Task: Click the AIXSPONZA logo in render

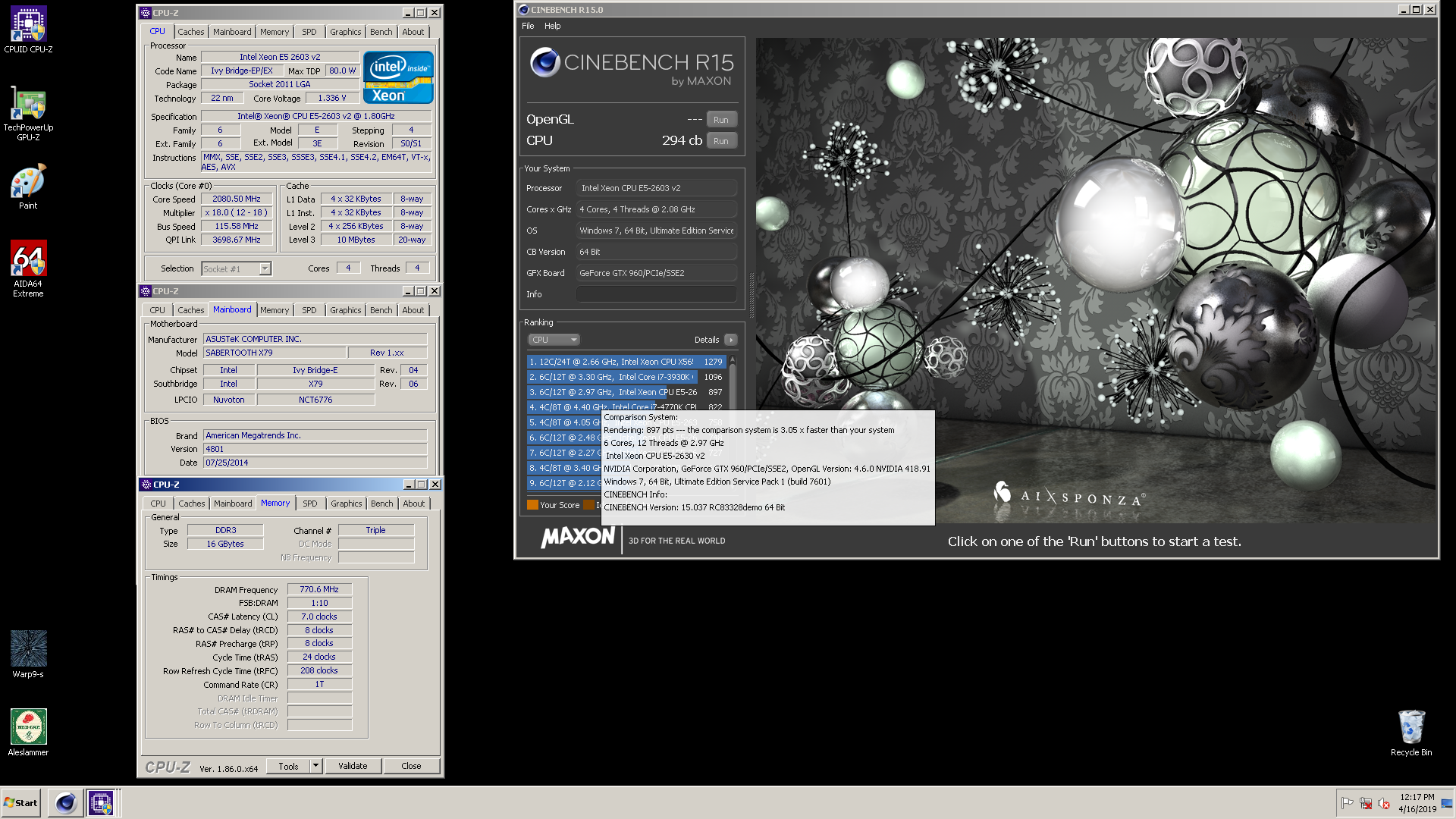Action: tap(1069, 496)
